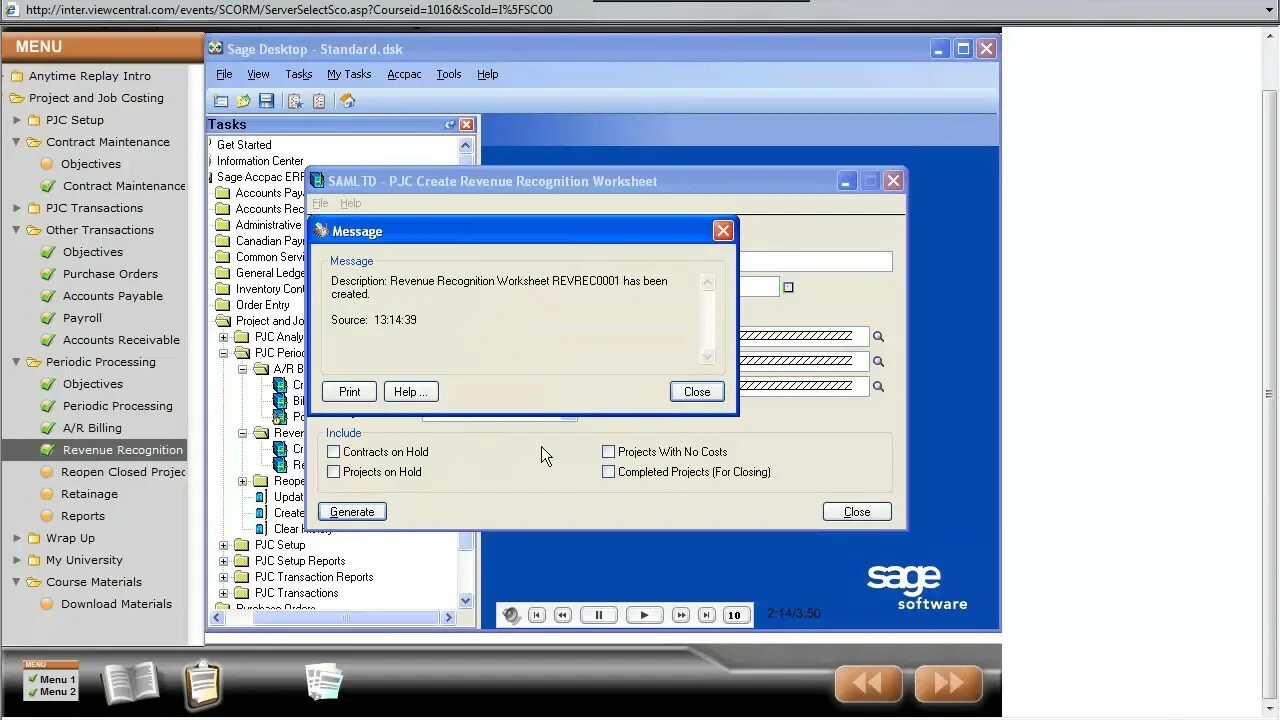Click the Print button in the Message dialog

[x=348, y=391]
